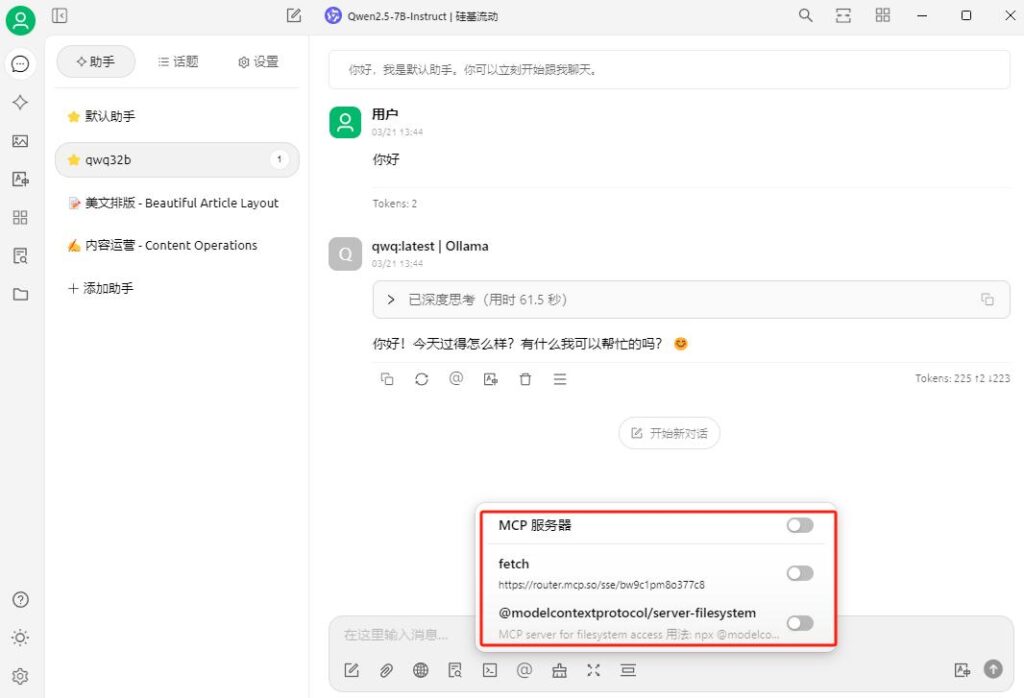1024x698 pixels.
Task: Select knowledge base in input toolbar
Action: [455, 670]
